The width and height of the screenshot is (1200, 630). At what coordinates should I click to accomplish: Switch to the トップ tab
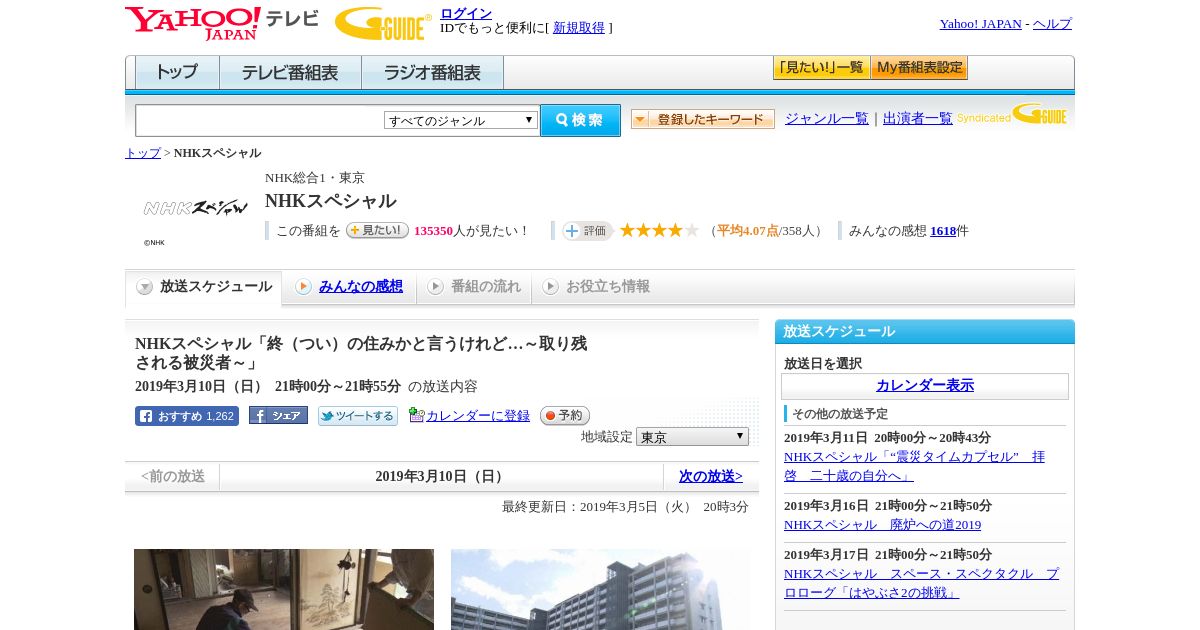point(177,73)
